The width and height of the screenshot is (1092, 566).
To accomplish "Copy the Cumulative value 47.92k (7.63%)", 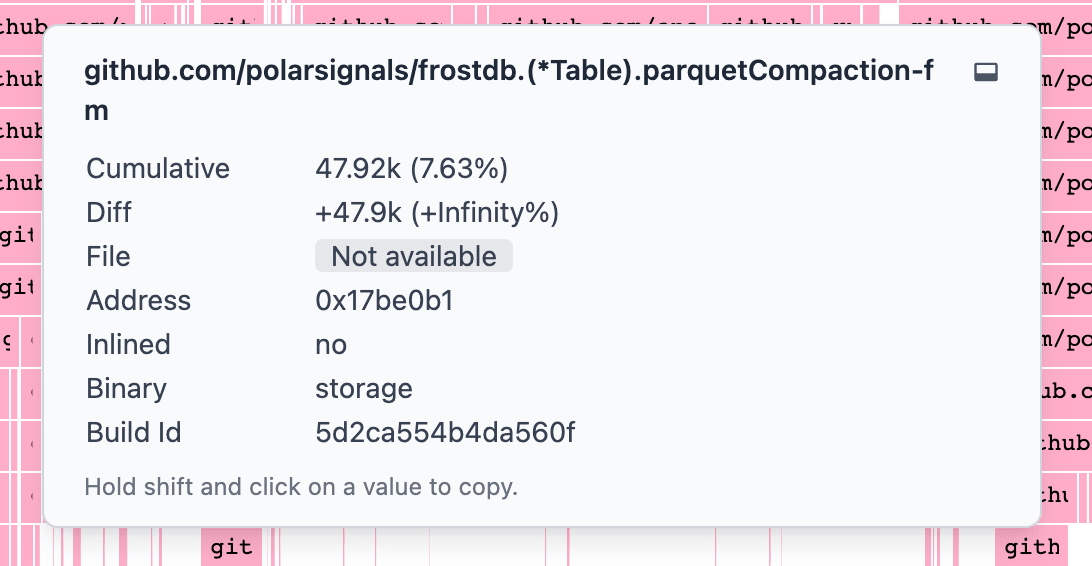I will point(411,169).
